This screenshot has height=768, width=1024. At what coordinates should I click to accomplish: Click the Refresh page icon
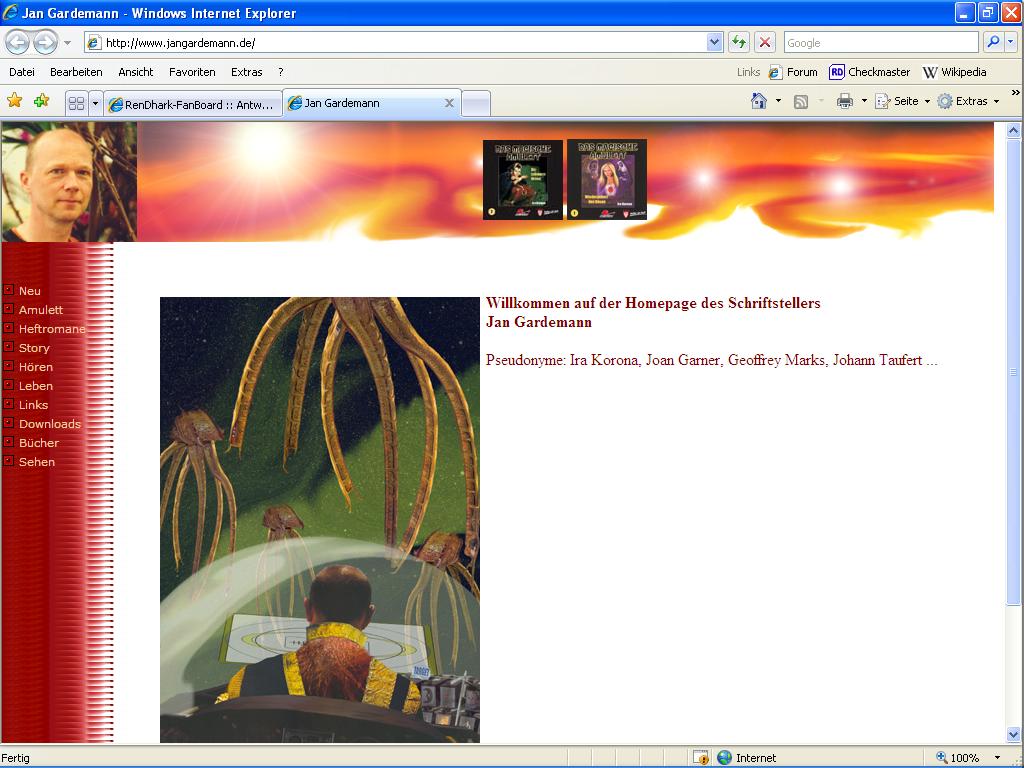(x=739, y=42)
